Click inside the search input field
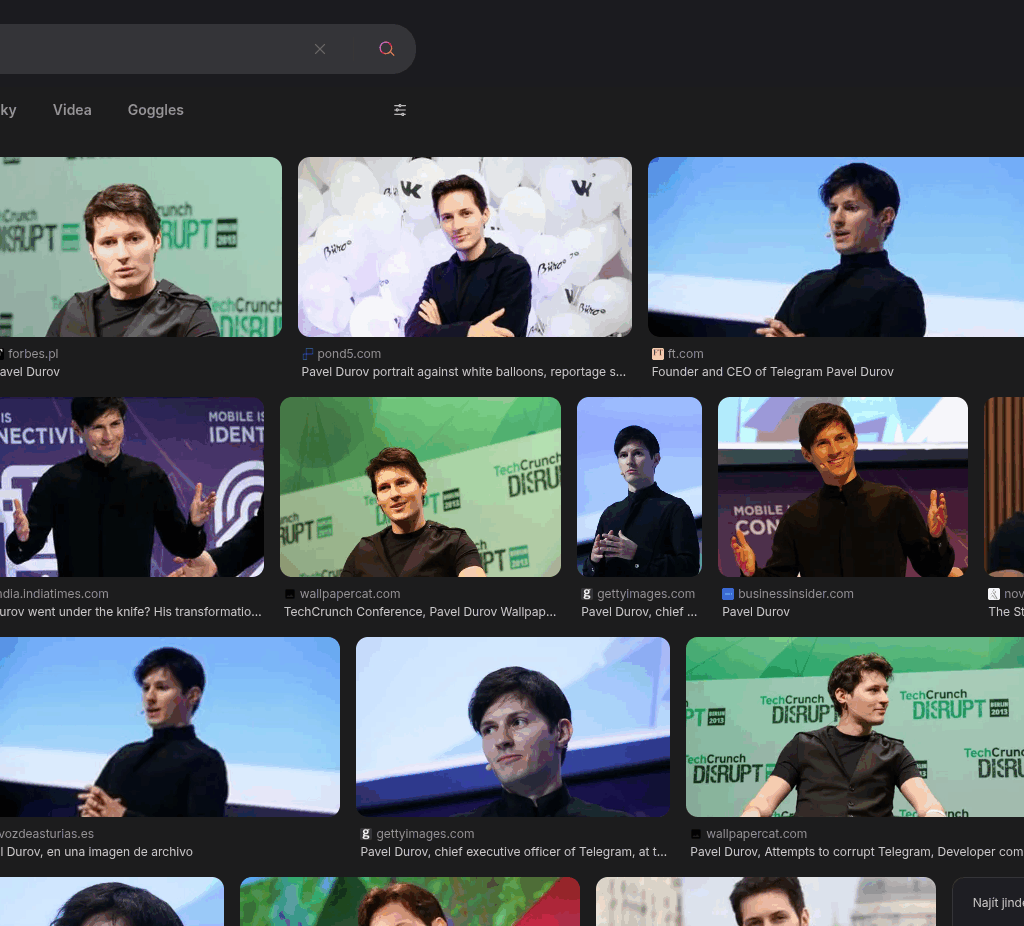This screenshot has width=1024, height=926. [150, 49]
